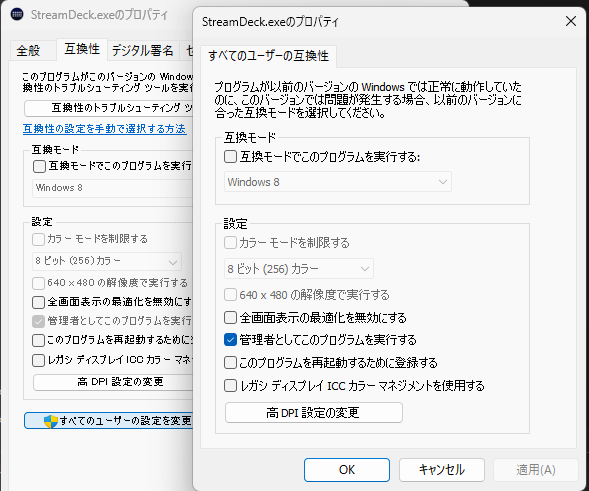The height and width of the screenshot is (491, 589).
Task: Close the front StreamDeck.exe properties dialog
Action: pyautogui.click(x=571, y=21)
